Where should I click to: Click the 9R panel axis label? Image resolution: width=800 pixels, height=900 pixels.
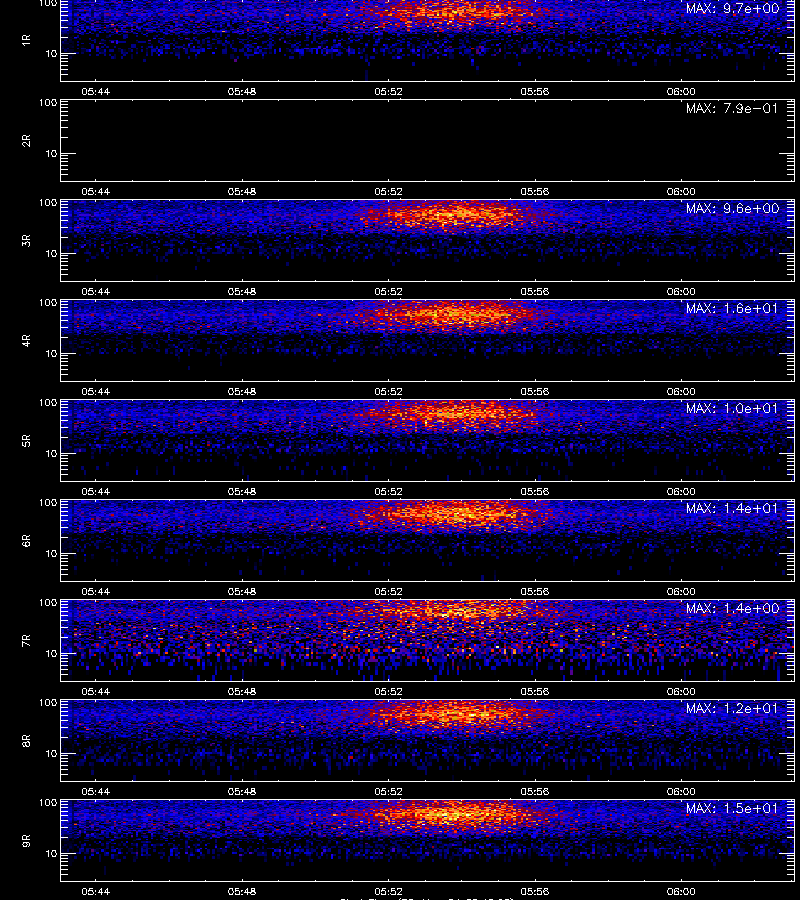(x=26, y=840)
